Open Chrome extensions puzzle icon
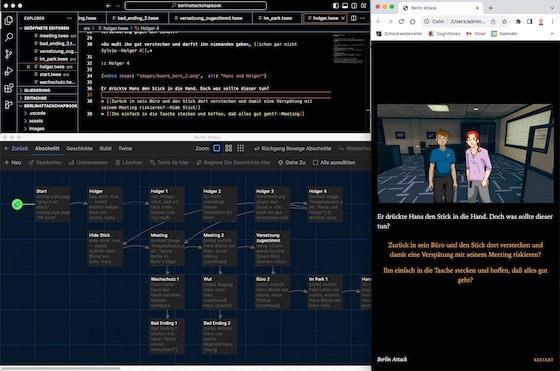The height and width of the screenshot is (371, 560). pyautogui.click(x=518, y=22)
